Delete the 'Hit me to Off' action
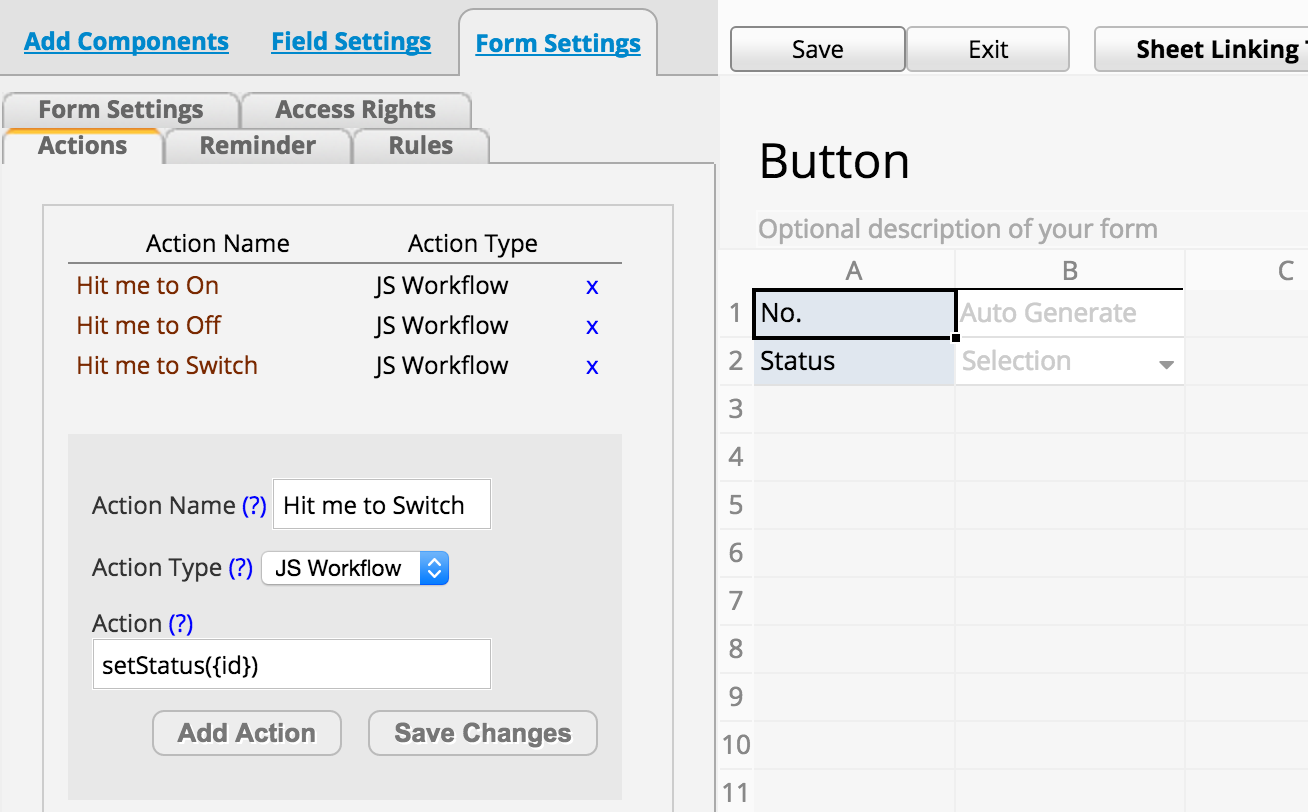Image resolution: width=1308 pixels, height=812 pixels. [x=592, y=325]
